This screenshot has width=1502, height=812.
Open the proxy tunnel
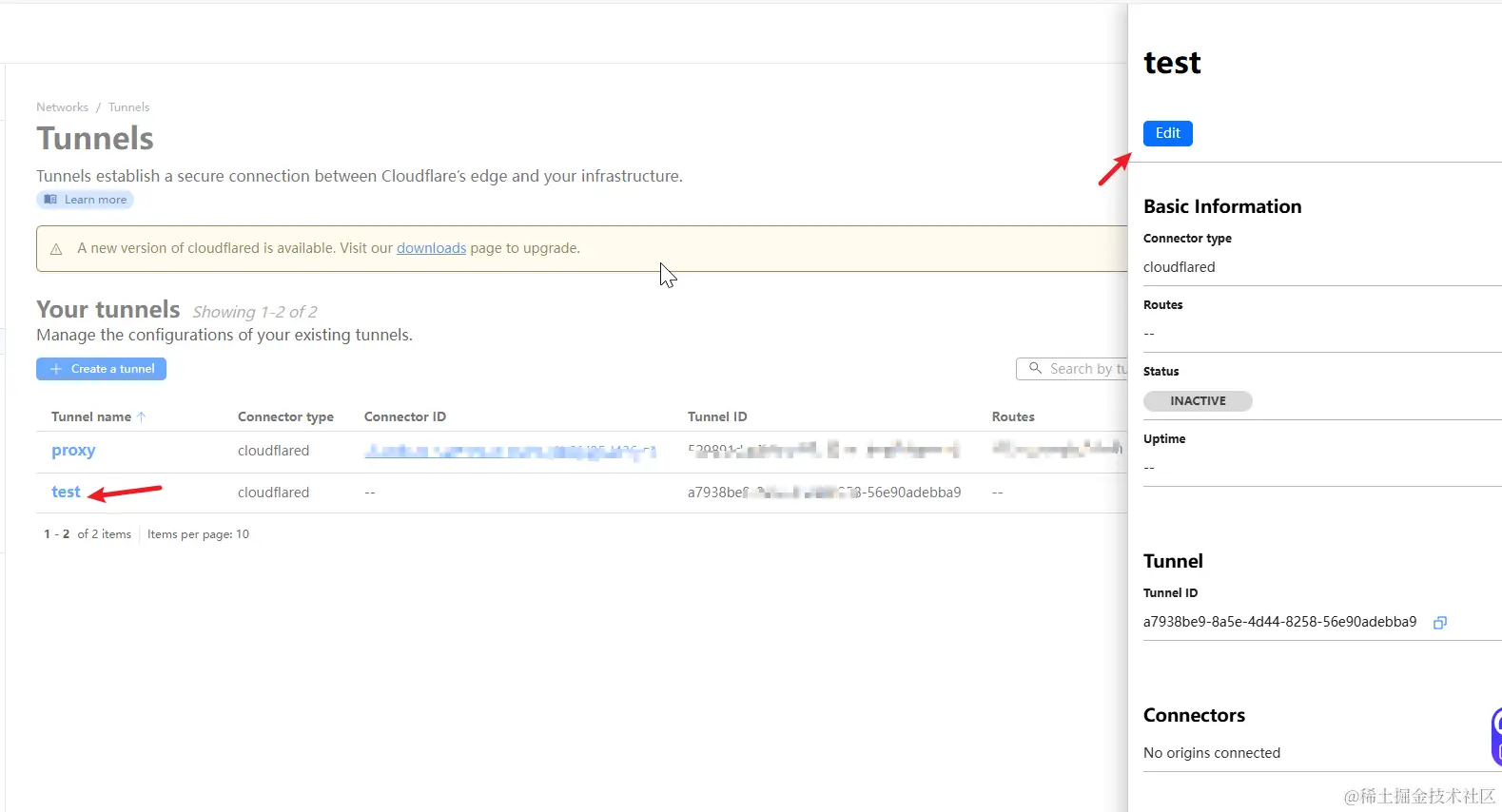73,451
